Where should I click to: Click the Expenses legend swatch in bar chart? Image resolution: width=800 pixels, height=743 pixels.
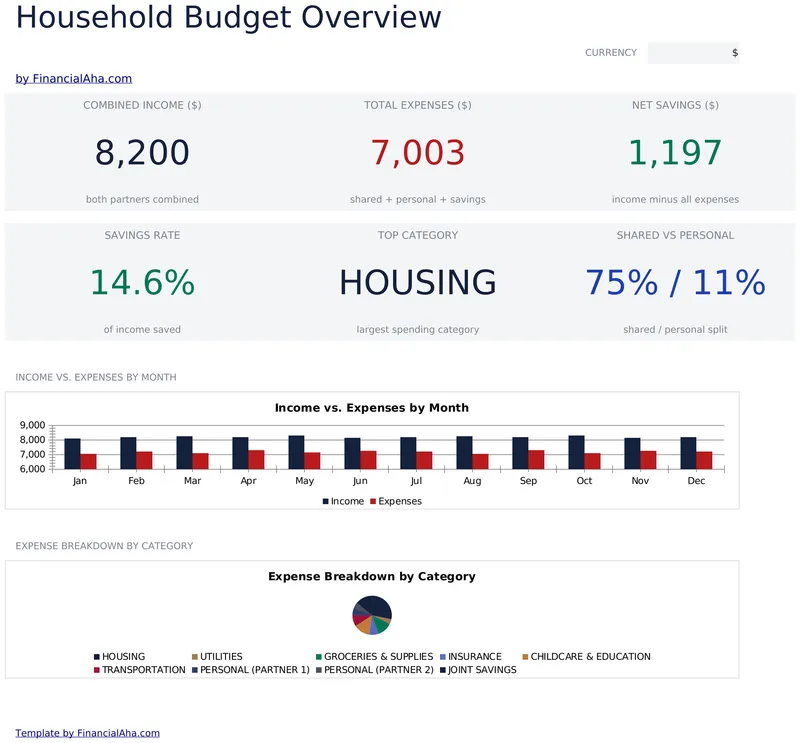tap(373, 502)
